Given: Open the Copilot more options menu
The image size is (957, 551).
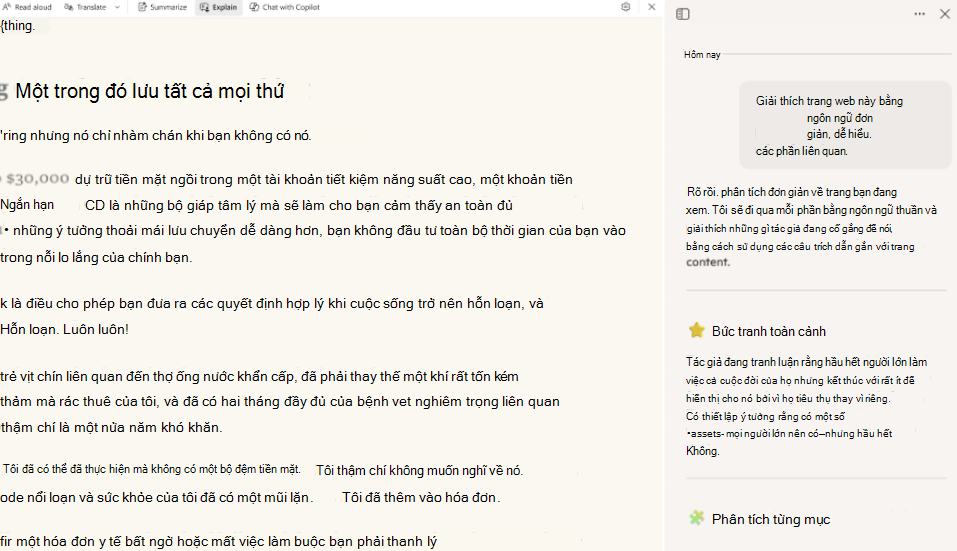Looking at the screenshot, I should coord(919,14).
